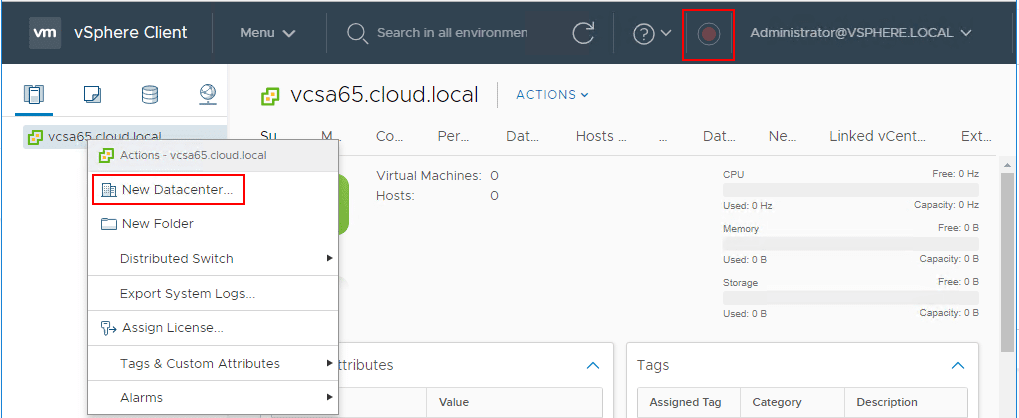Image resolution: width=1019 pixels, height=418 pixels.
Task: Click the search magnifier icon
Action: (357, 33)
